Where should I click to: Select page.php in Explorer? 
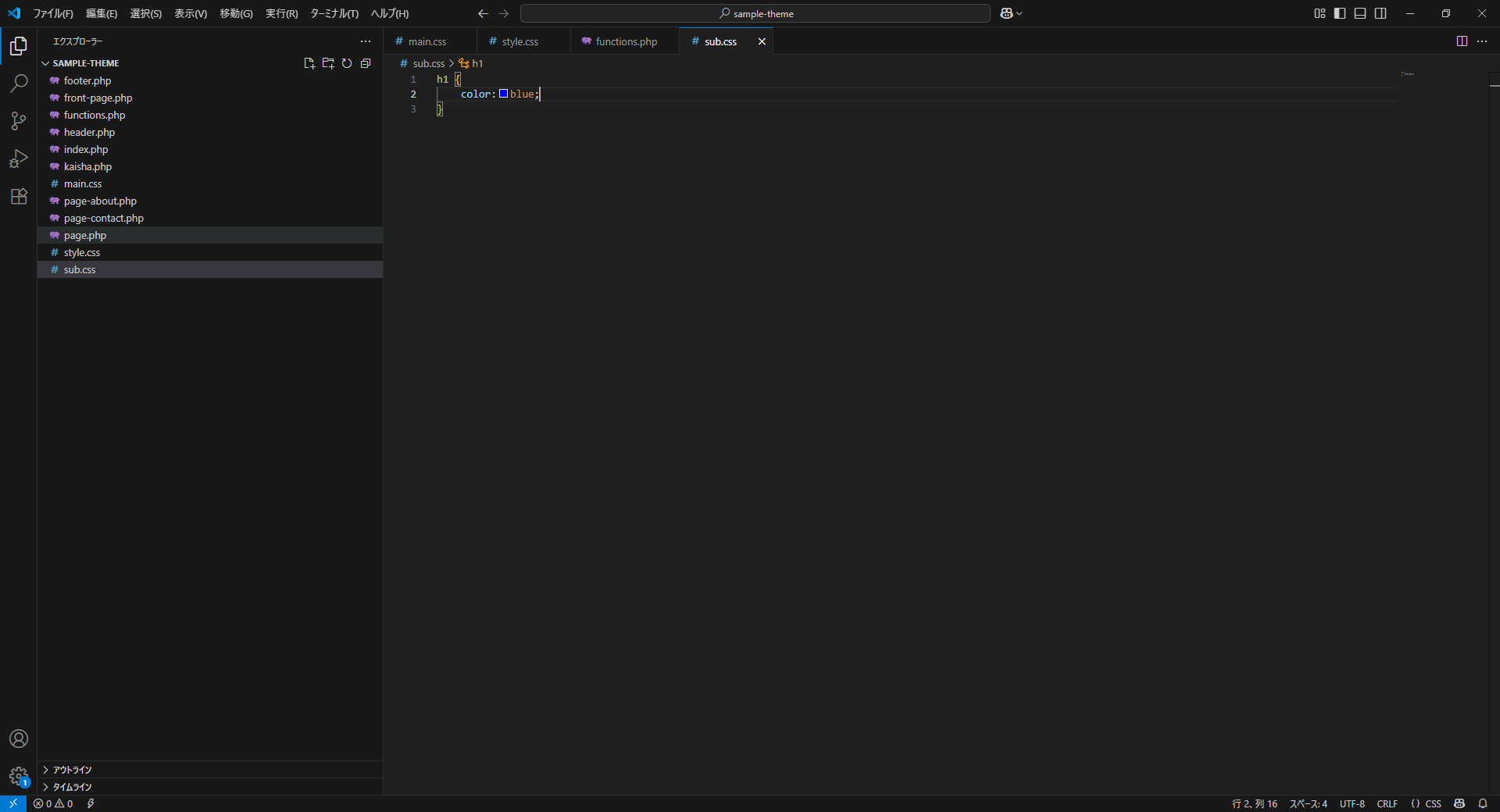pyautogui.click(x=210, y=235)
